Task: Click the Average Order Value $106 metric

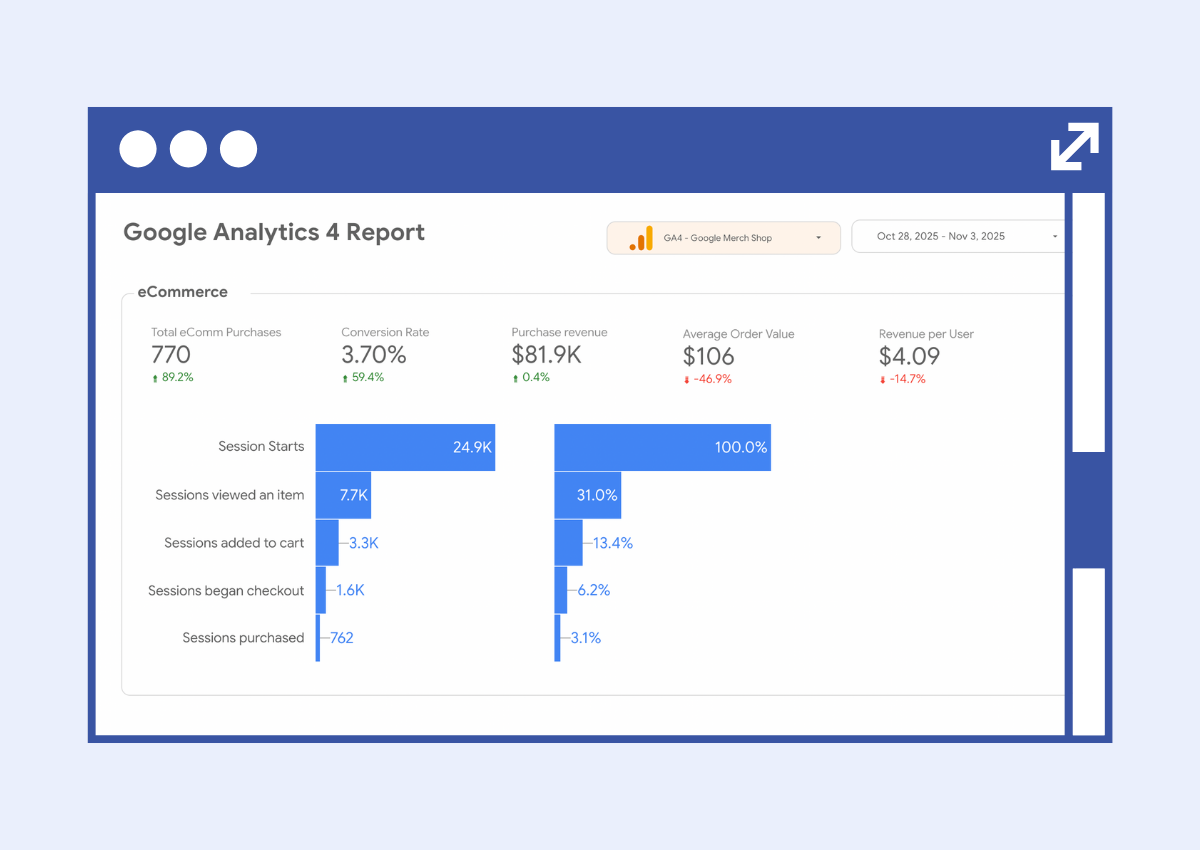Action: 708,357
